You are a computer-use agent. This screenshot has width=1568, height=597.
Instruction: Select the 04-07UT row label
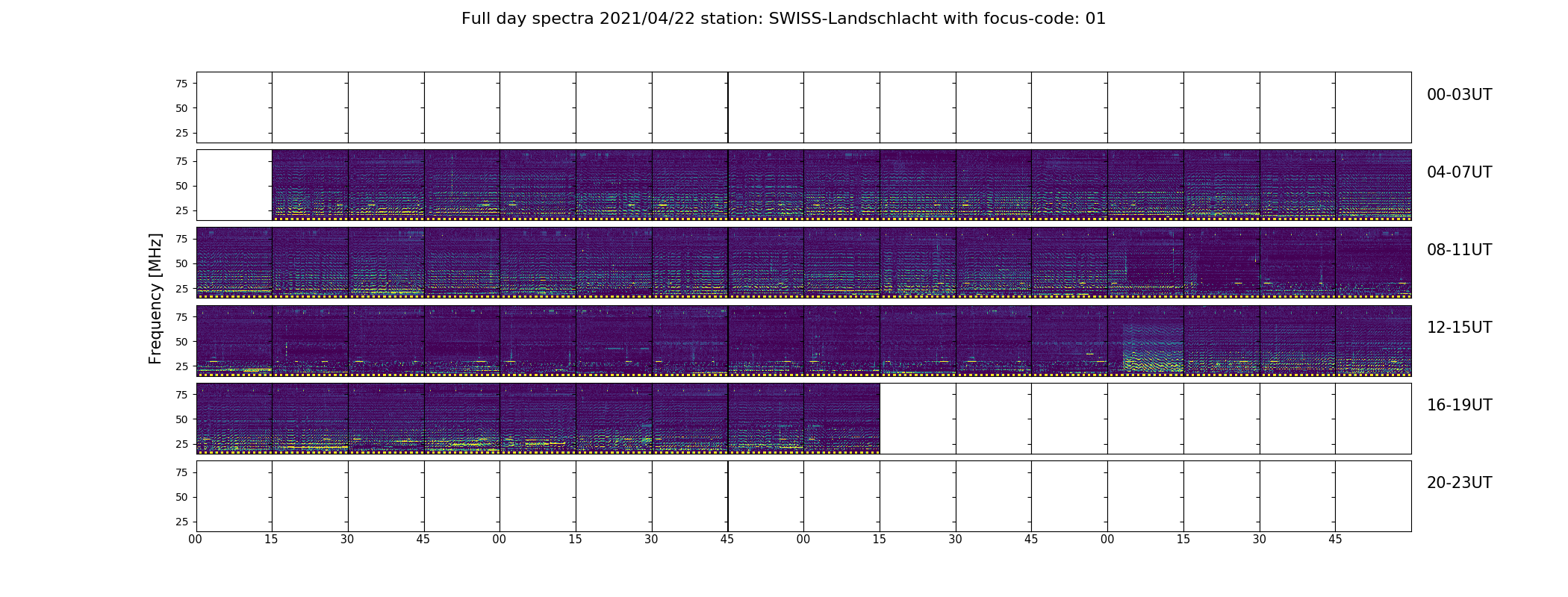[1459, 172]
